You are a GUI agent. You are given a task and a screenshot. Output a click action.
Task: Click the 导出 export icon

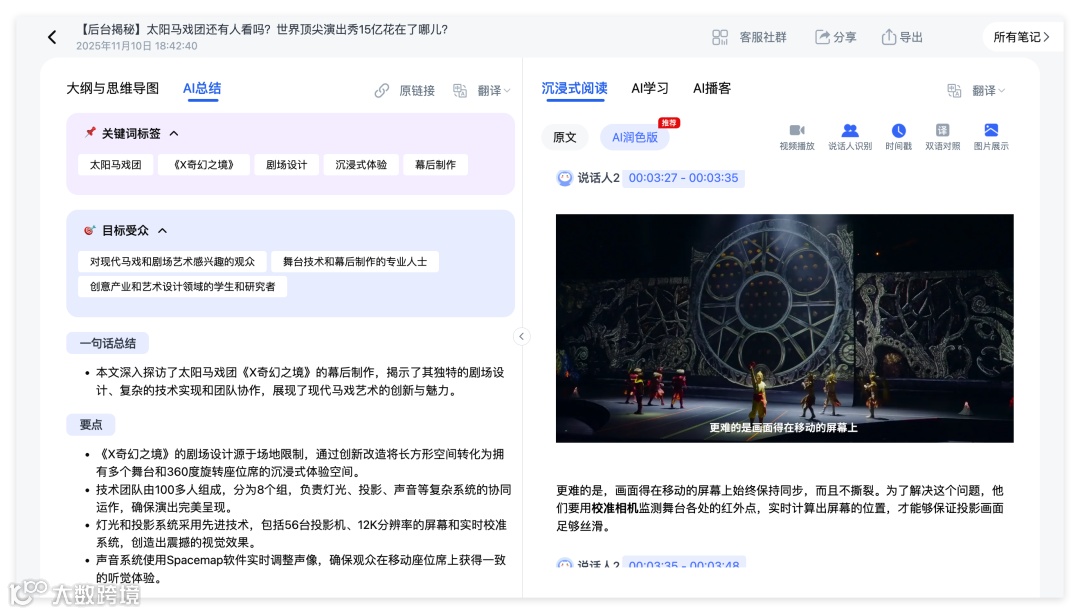[889, 37]
